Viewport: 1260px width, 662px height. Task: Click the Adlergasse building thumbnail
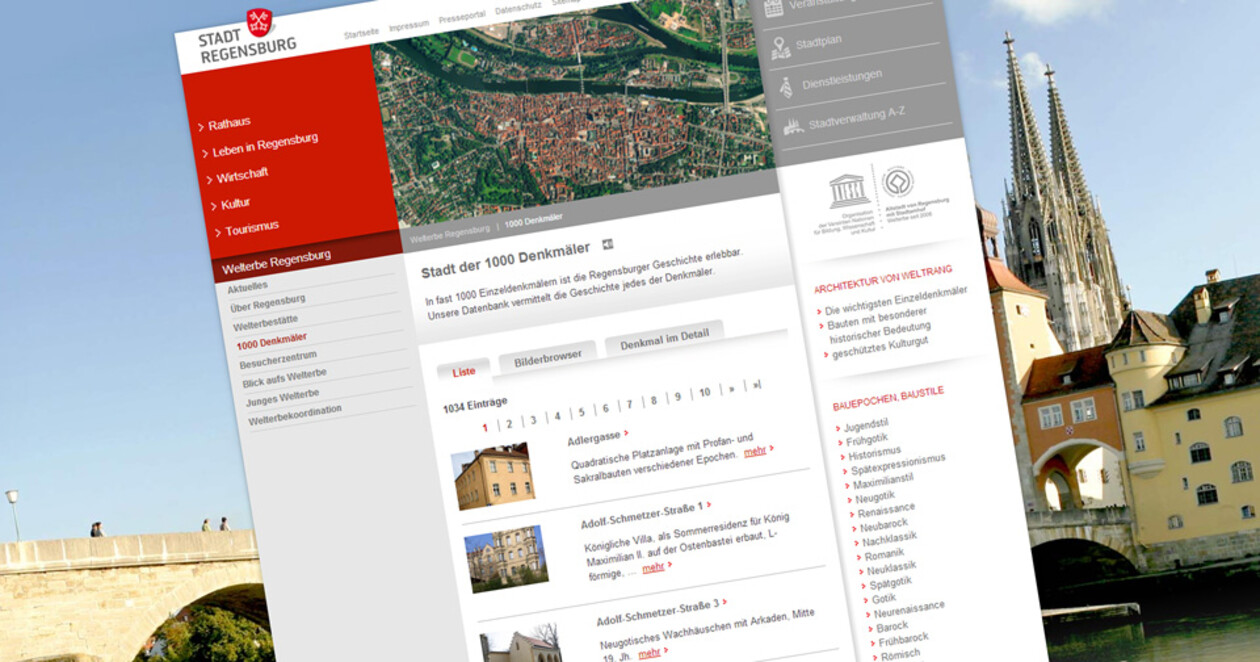pos(493,477)
